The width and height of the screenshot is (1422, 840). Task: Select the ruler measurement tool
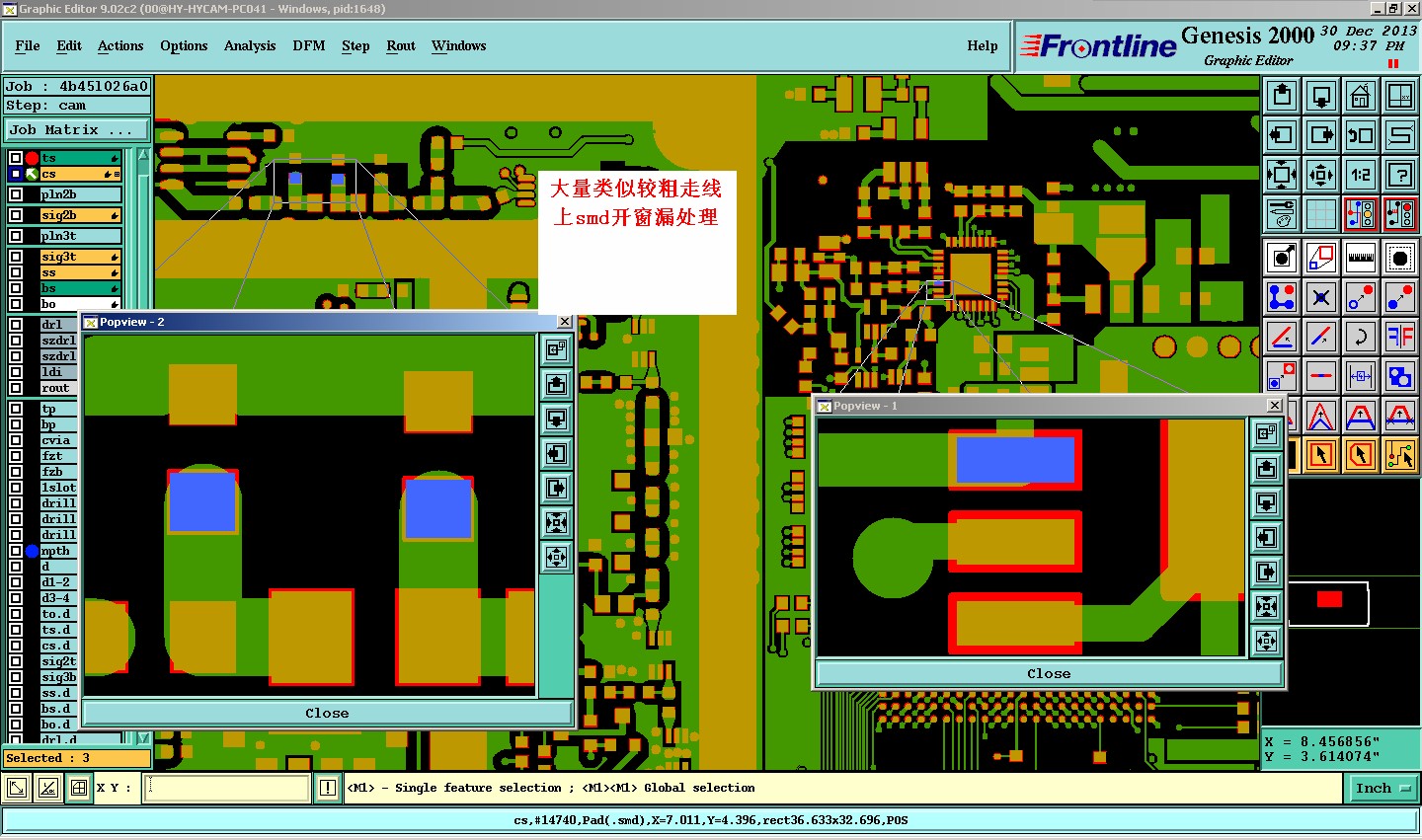click(1361, 258)
